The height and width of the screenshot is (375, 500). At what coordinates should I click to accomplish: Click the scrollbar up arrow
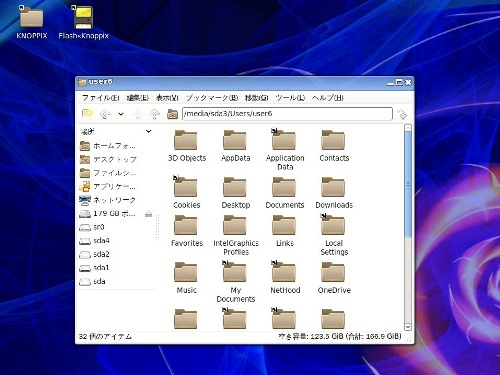(x=408, y=128)
